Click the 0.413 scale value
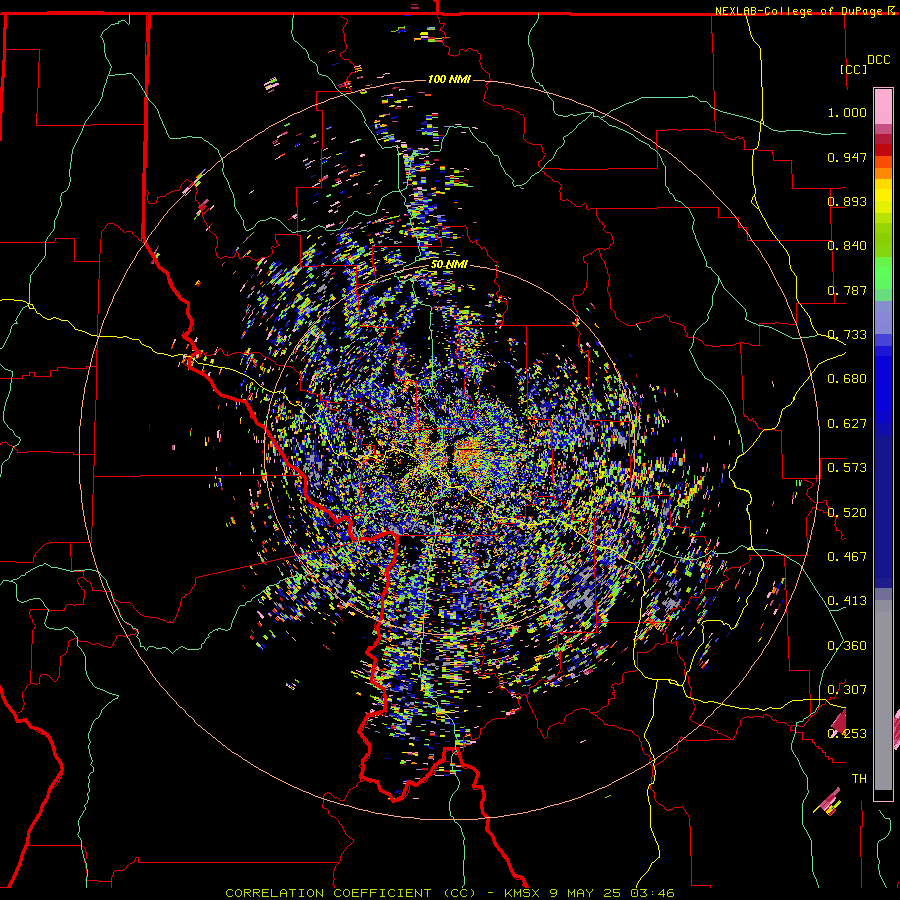The height and width of the screenshot is (900, 900). coord(847,601)
